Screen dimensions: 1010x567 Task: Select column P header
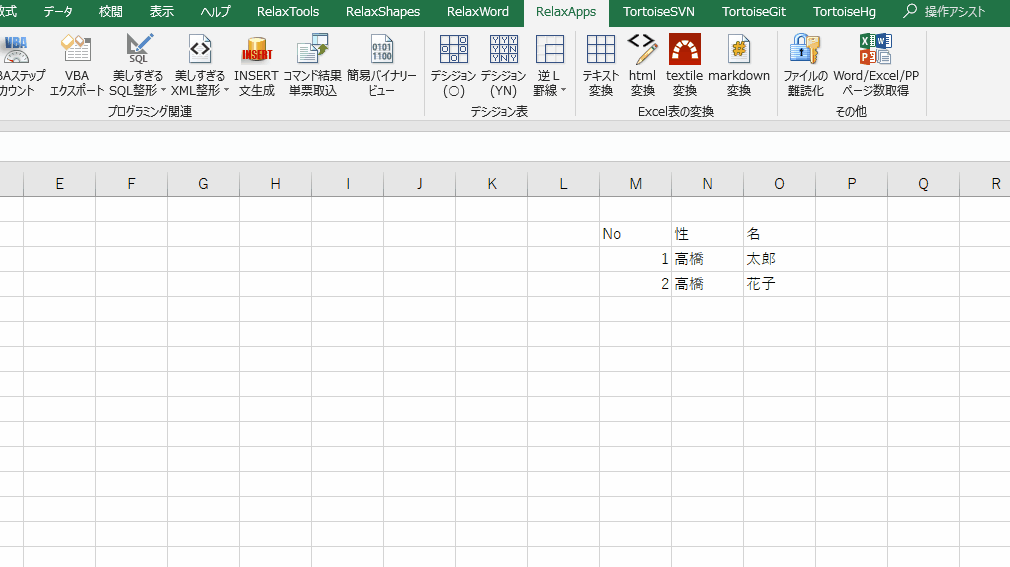coord(852,184)
